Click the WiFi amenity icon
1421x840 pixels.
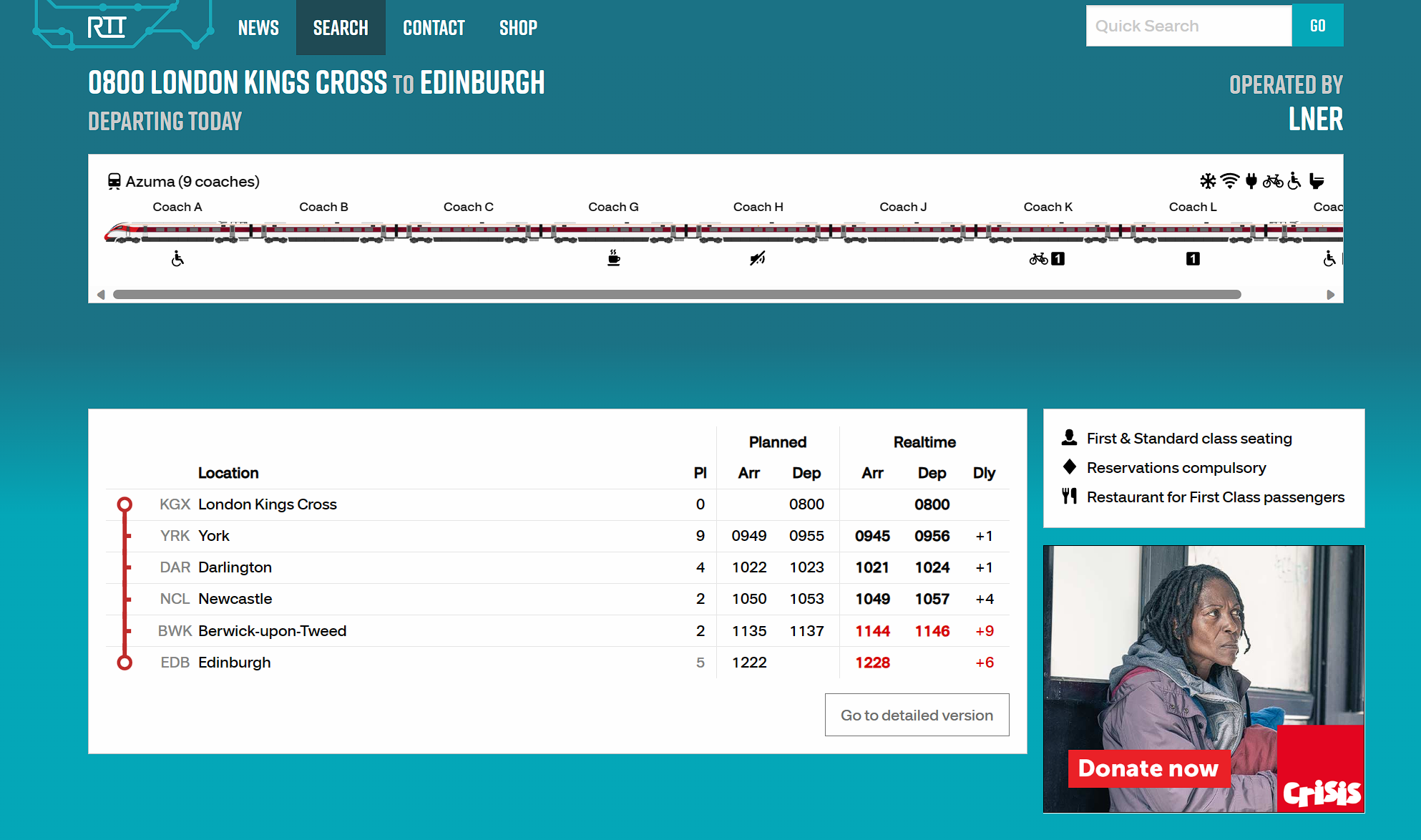coord(1230,181)
